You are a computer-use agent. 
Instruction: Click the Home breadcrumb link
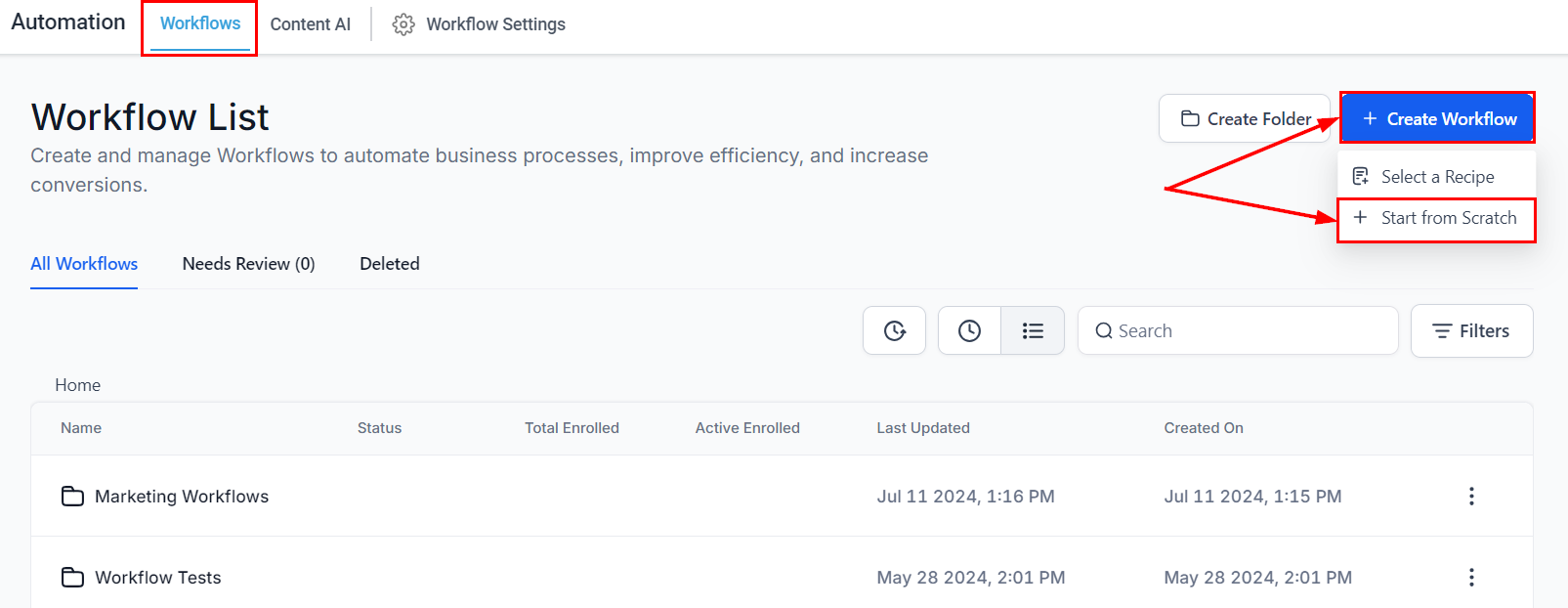click(x=77, y=385)
